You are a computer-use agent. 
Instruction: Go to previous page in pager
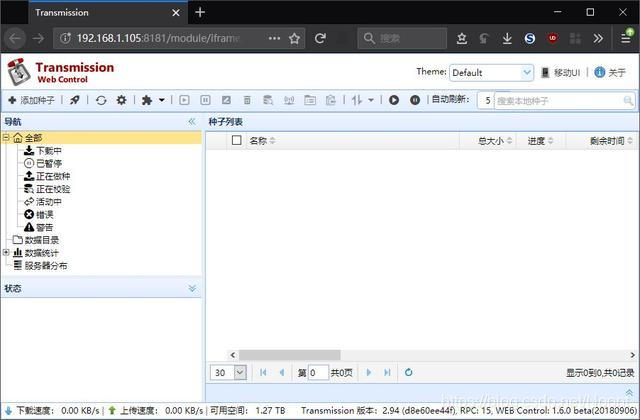[x=282, y=372]
